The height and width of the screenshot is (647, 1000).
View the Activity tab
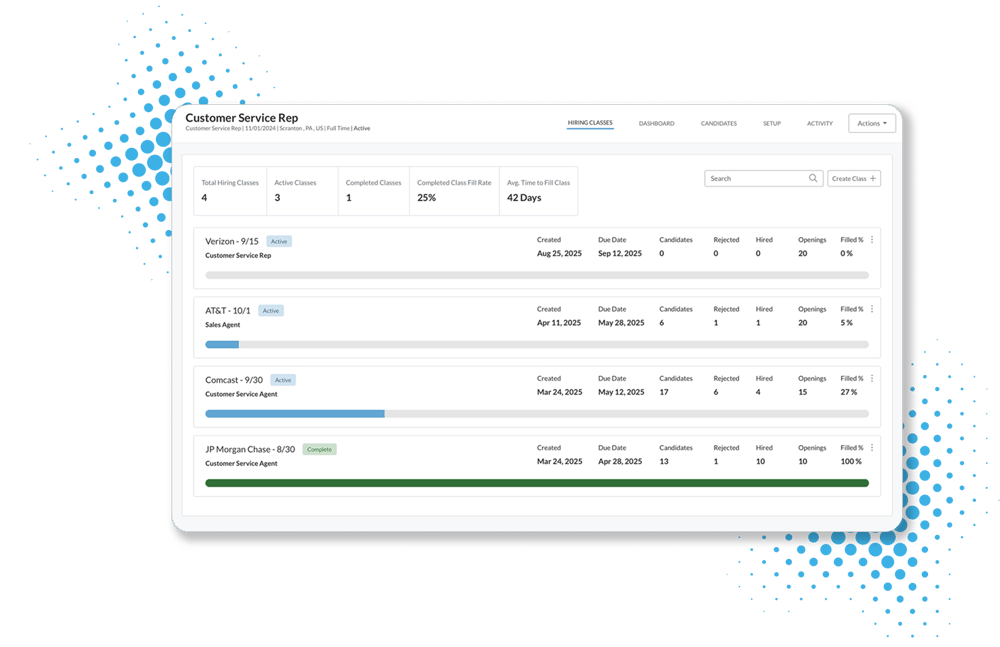820,124
